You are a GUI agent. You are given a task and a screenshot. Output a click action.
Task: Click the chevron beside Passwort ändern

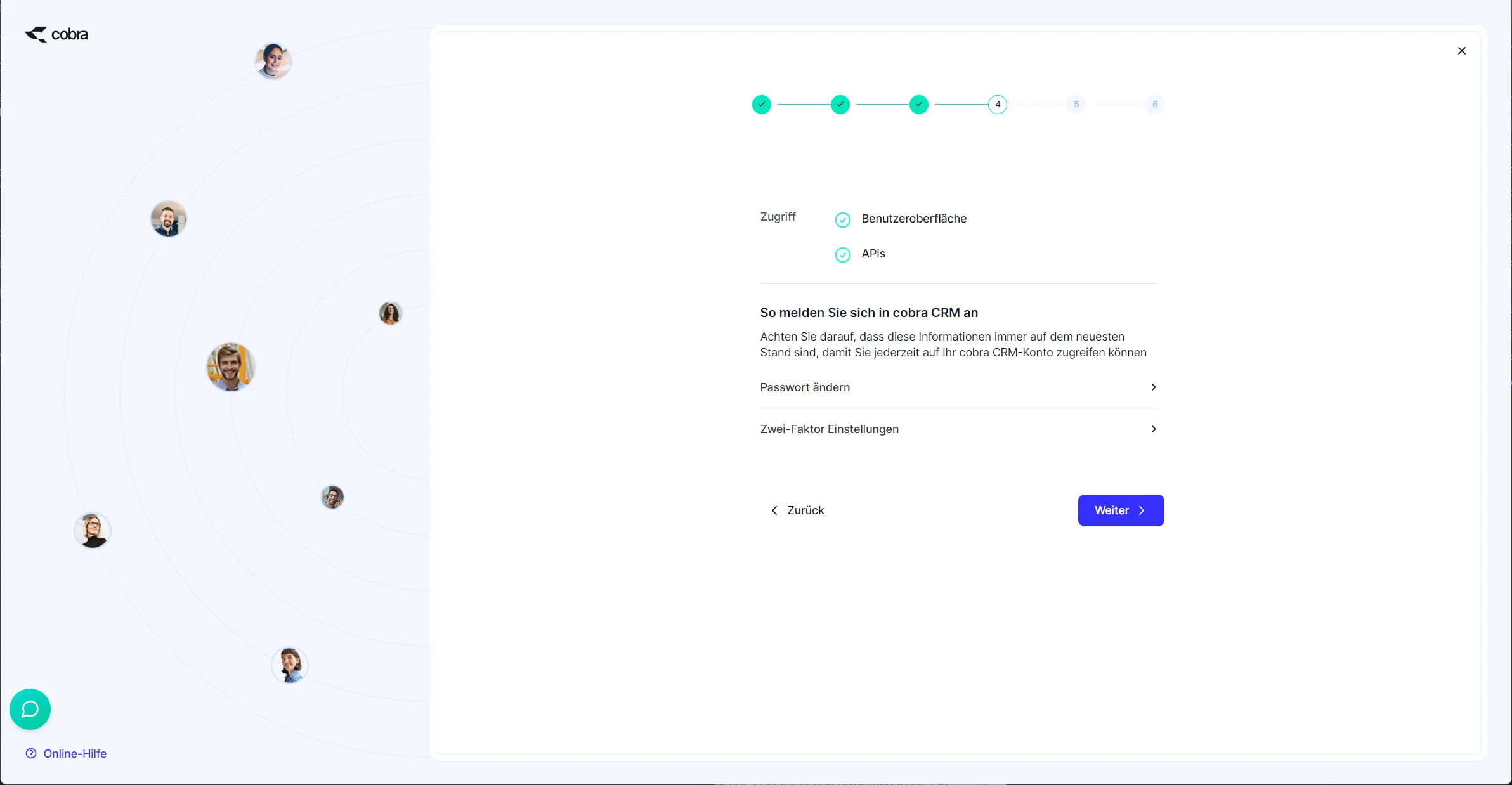pyautogui.click(x=1153, y=387)
